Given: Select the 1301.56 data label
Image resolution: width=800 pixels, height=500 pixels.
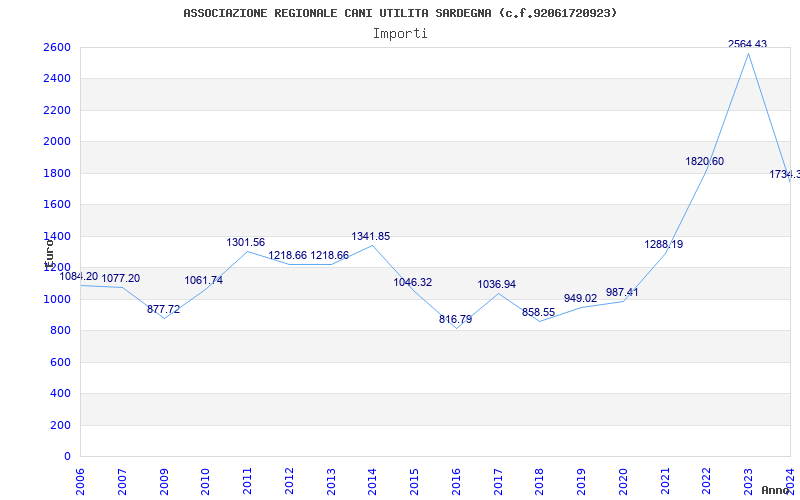Looking at the screenshot, I should click(245, 243).
